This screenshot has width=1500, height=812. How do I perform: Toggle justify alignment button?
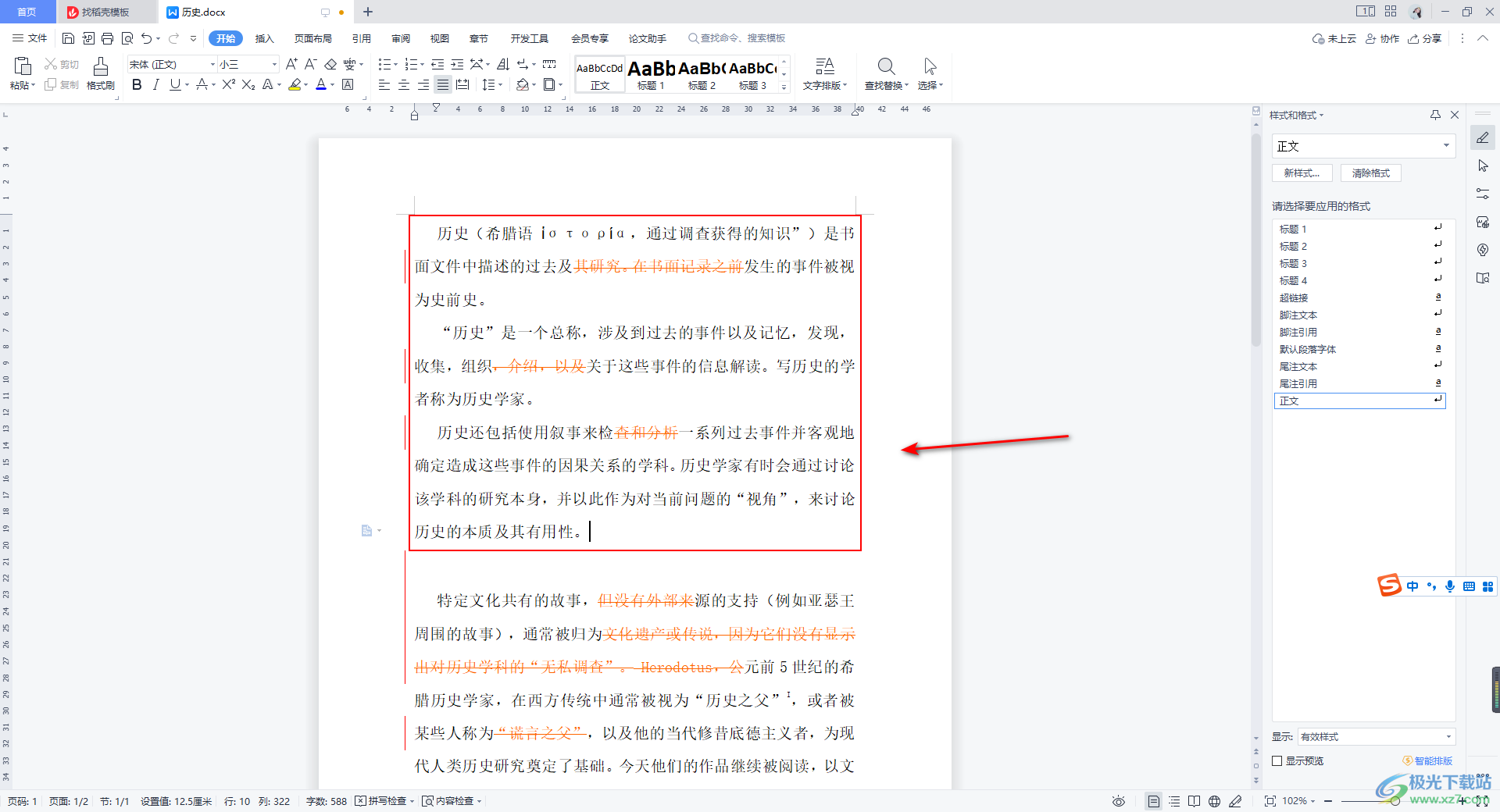click(x=443, y=84)
